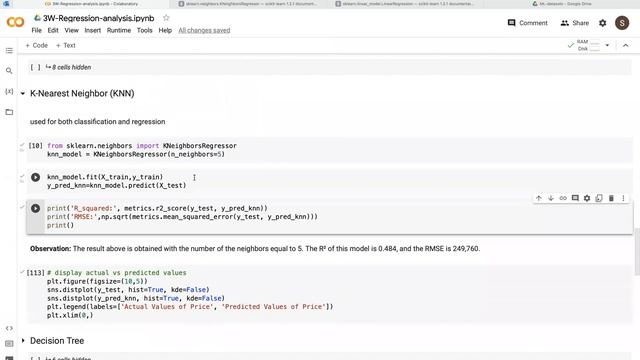The image size is (640, 360).
Task: Open the Runtime menu
Action: [119, 30]
